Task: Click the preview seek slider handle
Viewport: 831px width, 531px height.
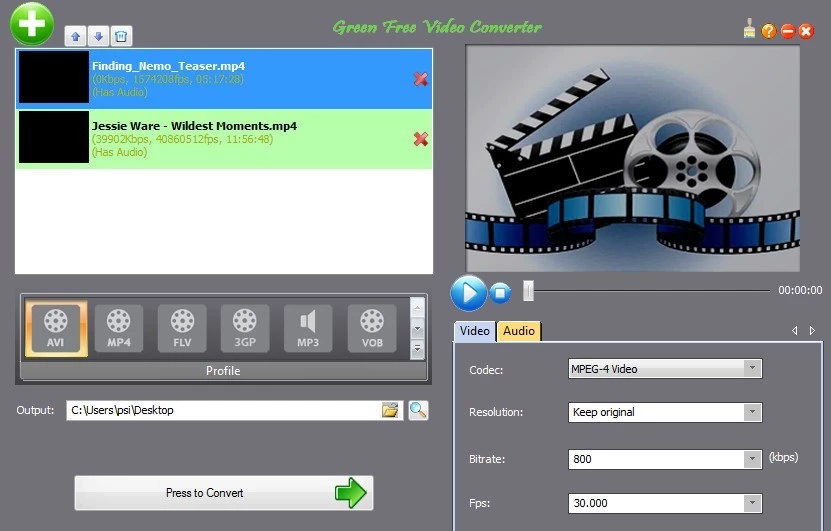Action: [x=528, y=291]
